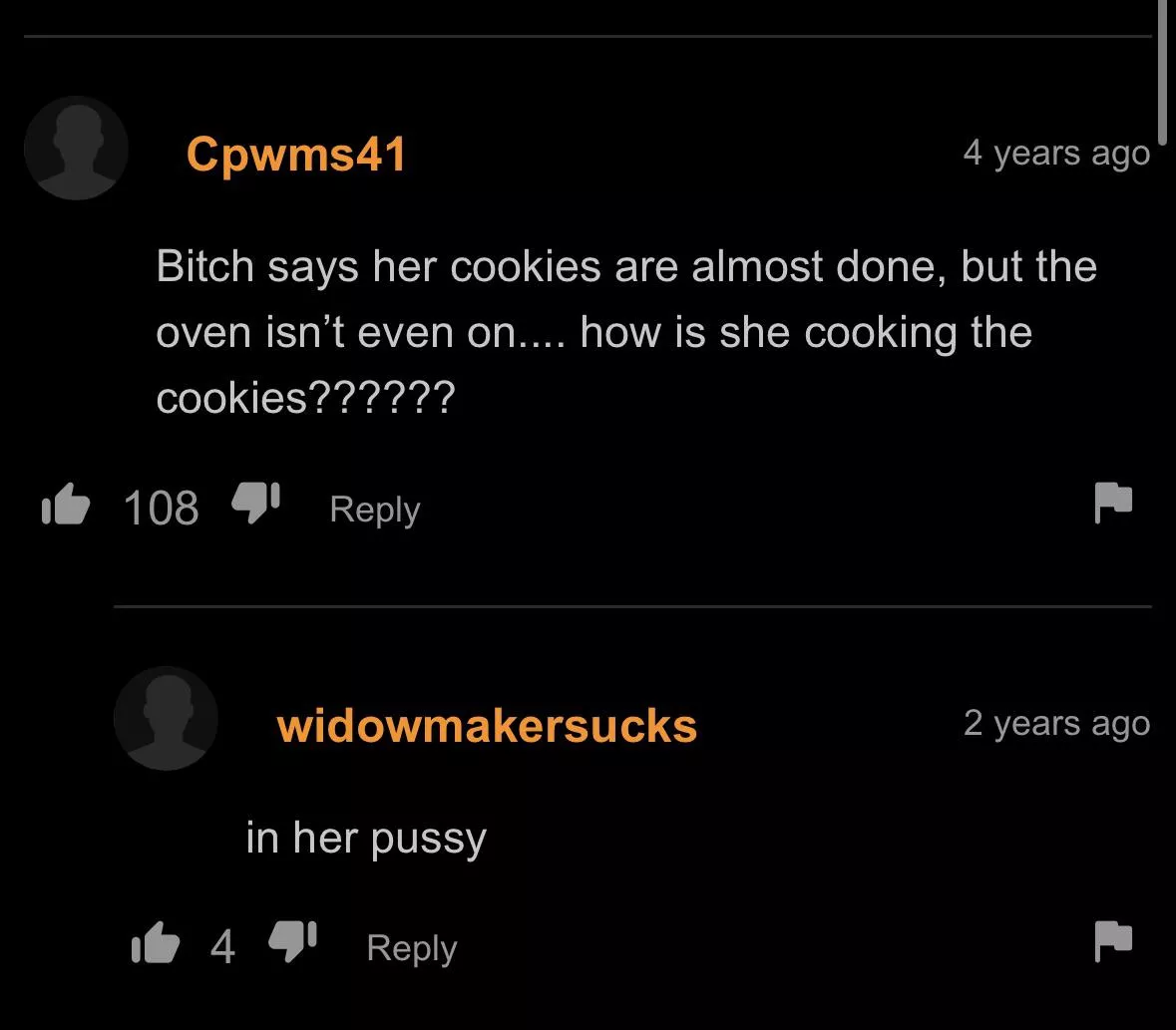Image resolution: width=1176 pixels, height=1030 pixels.
Task: Click the vertical scrollbar thumb
Action: pos(1162,71)
